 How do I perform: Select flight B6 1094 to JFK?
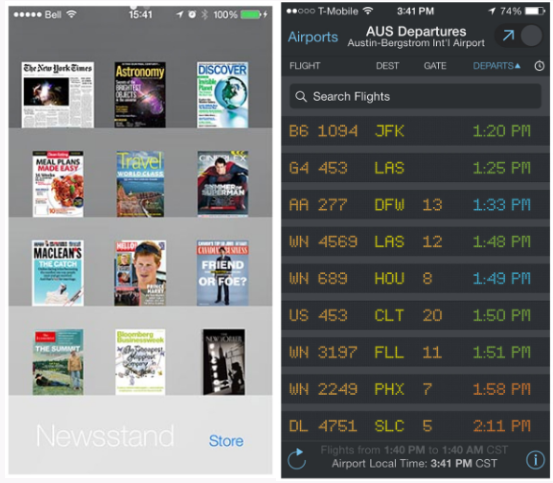click(415, 131)
